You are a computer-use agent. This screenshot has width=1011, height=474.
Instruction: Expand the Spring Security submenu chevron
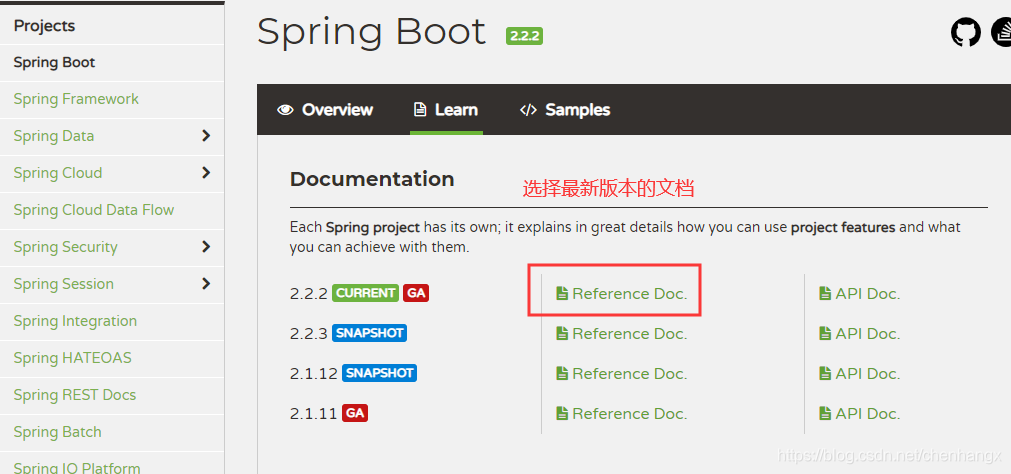[x=206, y=246]
